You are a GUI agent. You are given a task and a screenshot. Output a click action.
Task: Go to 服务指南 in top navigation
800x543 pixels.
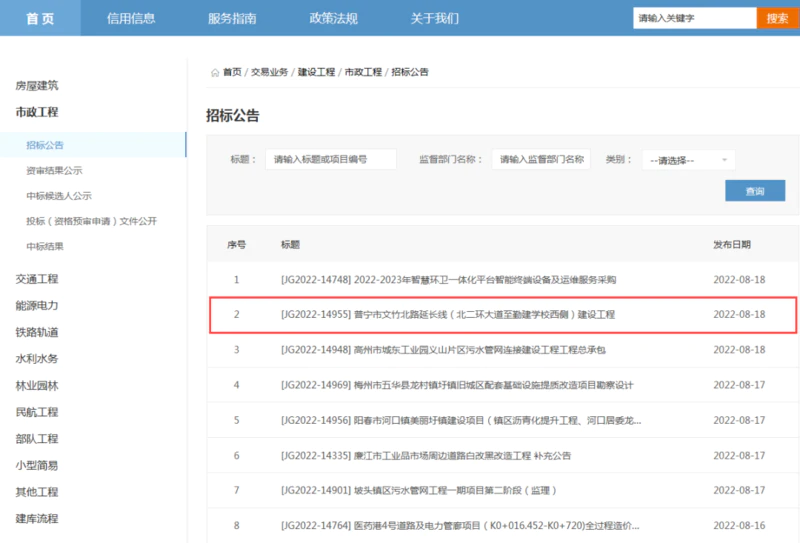(x=232, y=18)
